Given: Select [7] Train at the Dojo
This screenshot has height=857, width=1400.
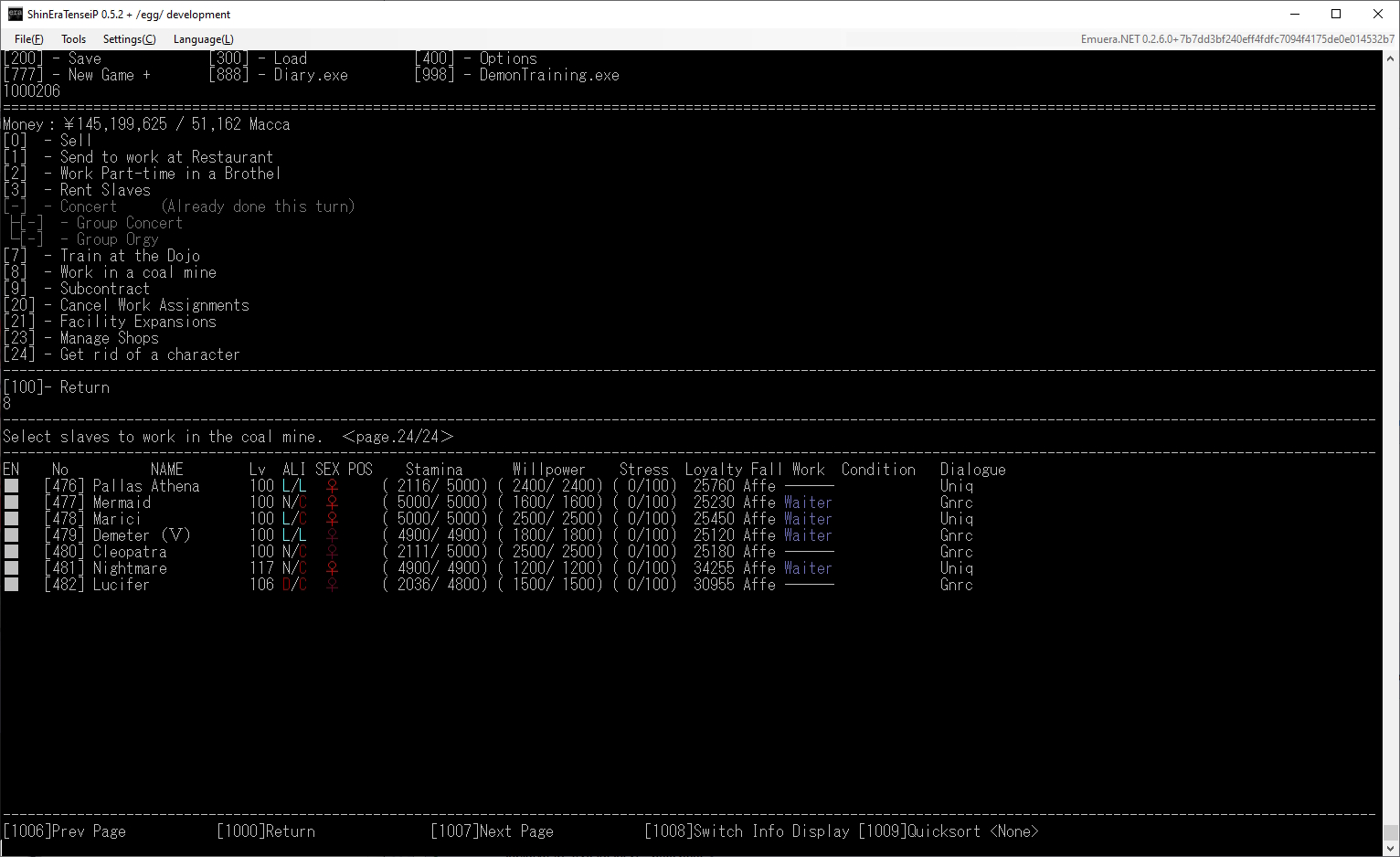Looking at the screenshot, I should click(x=101, y=256).
